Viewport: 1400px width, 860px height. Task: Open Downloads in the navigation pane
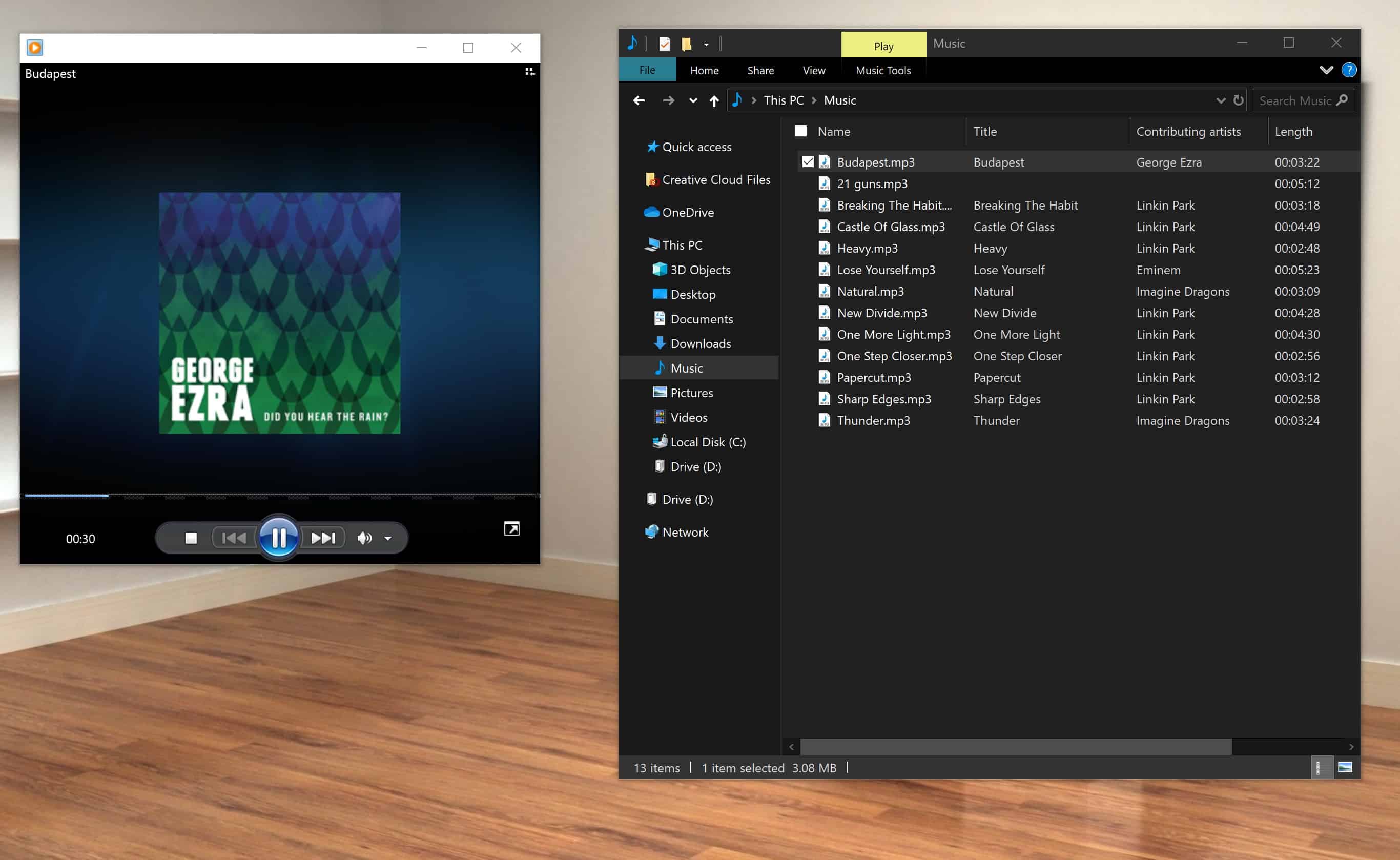pyautogui.click(x=700, y=343)
